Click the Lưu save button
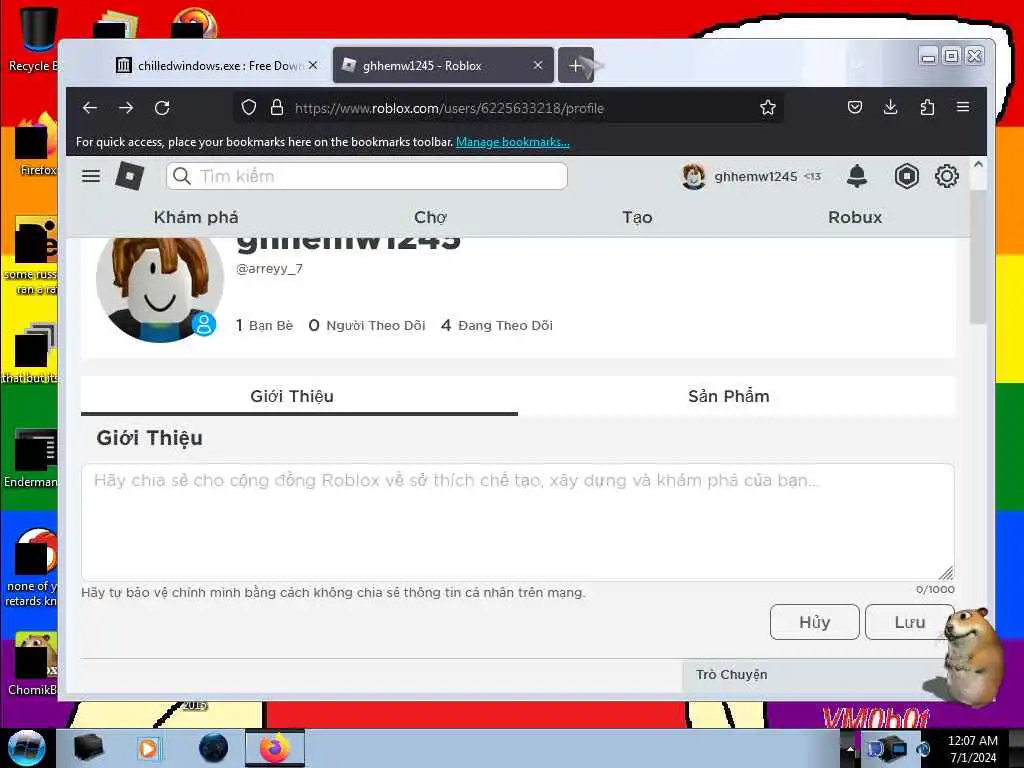 point(910,622)
